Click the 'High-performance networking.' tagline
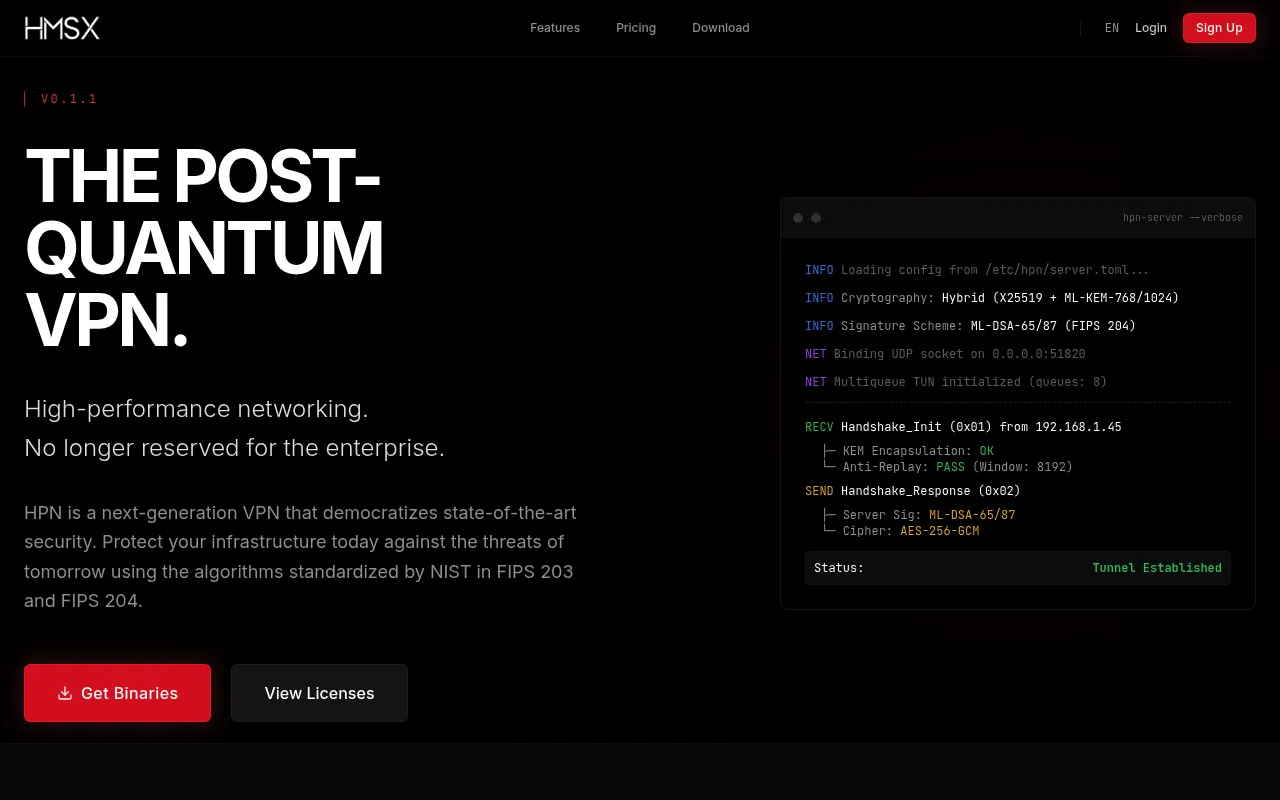 coord(196,409)
